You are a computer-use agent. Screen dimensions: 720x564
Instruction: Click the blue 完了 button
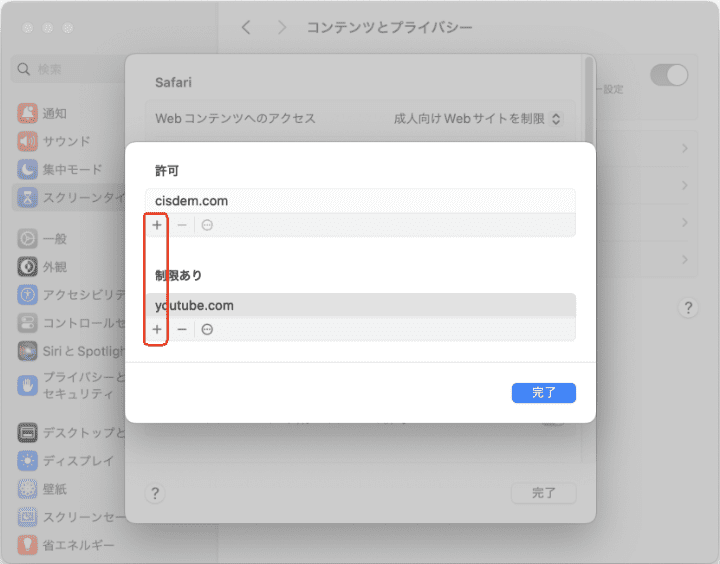544,393
